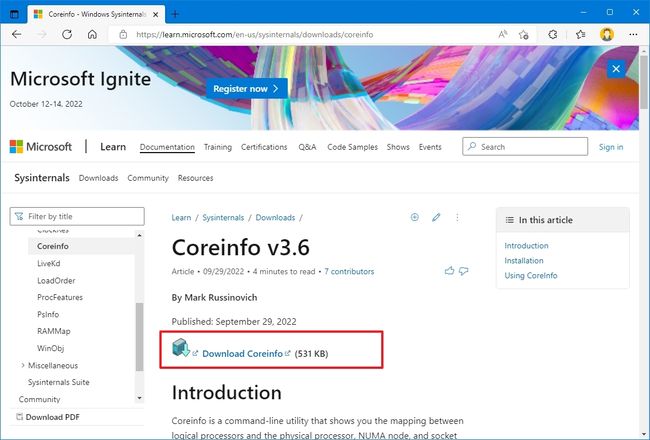Click the Sysinternals breadcrumb link

pyautogui.click(x=223, y=217)
